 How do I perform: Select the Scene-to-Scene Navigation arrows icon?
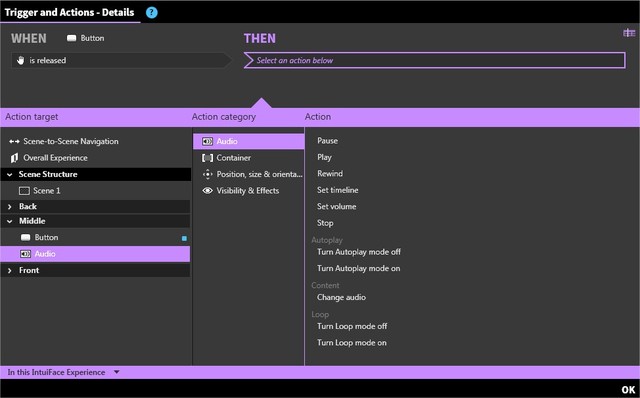coord(14,141)
